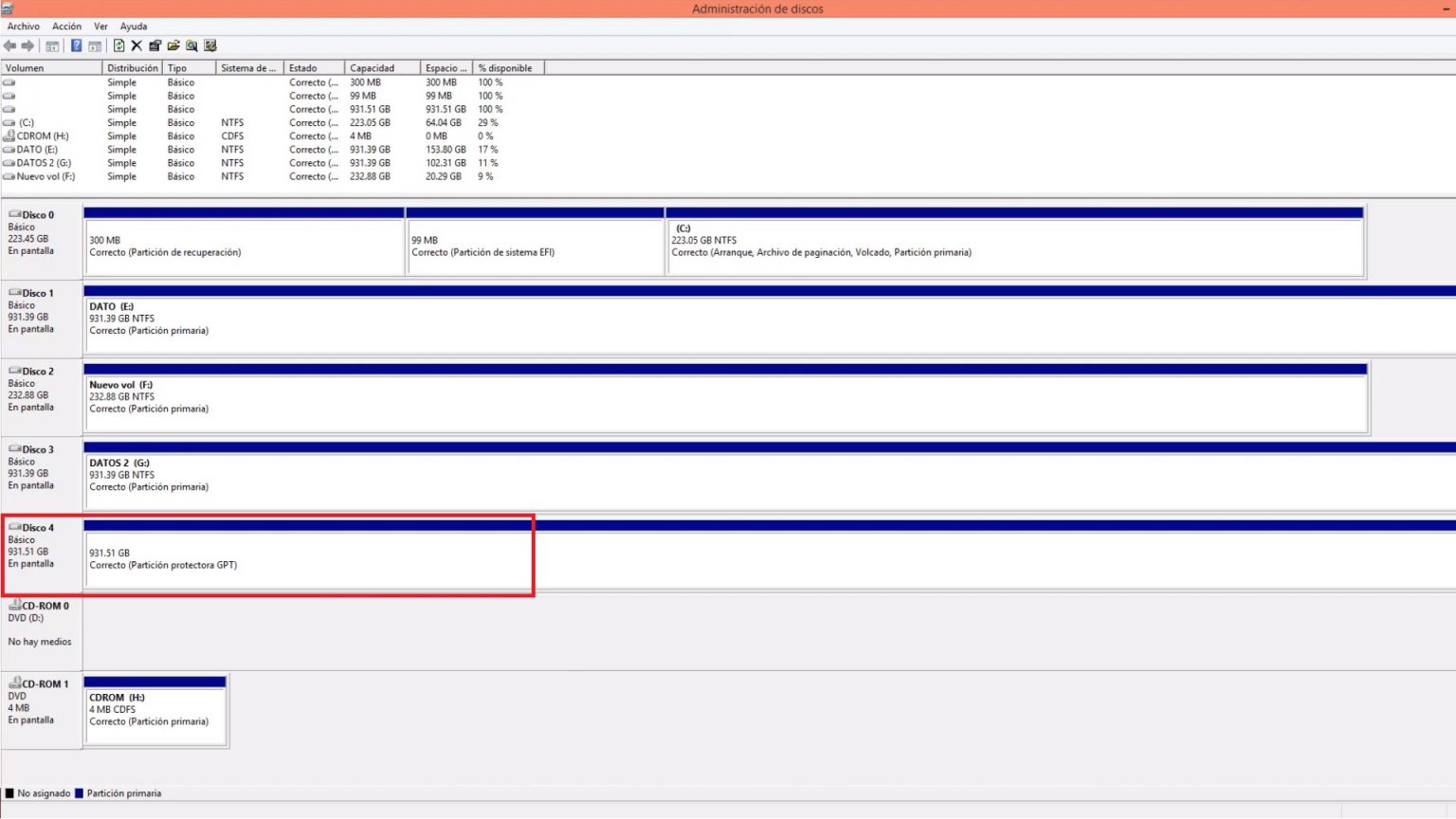Click the black X delete icon
Viewport: 1456px width, 819px height.
[136, 45]
